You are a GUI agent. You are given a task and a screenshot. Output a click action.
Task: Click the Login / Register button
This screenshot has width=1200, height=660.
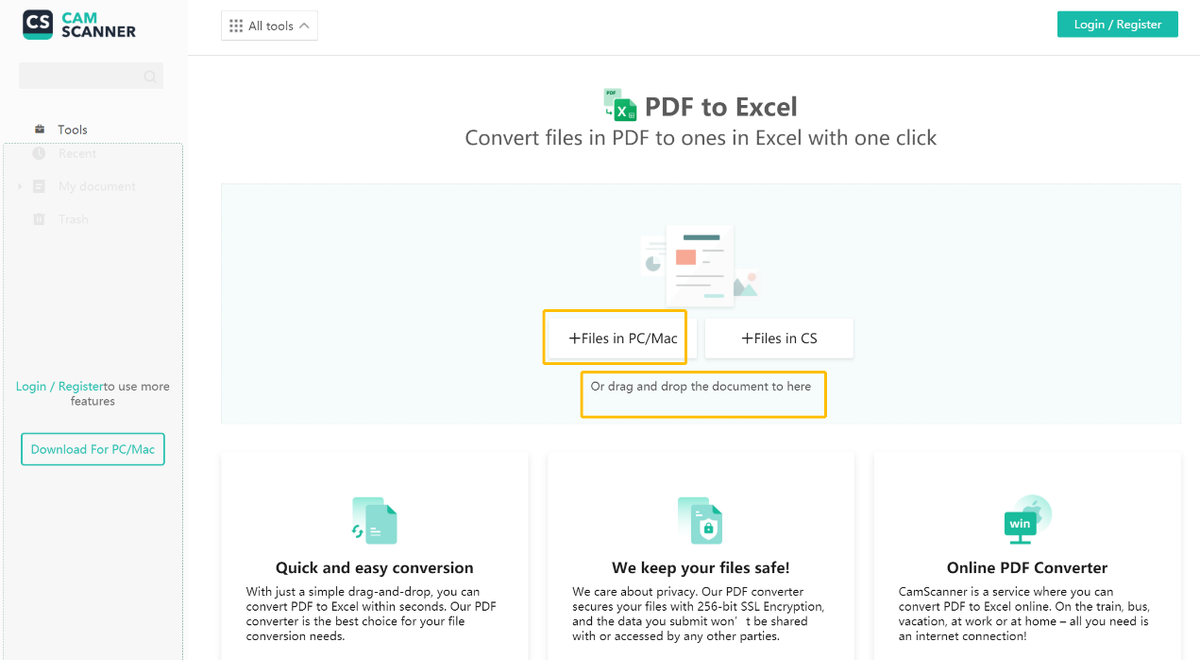coord(1117,24)
